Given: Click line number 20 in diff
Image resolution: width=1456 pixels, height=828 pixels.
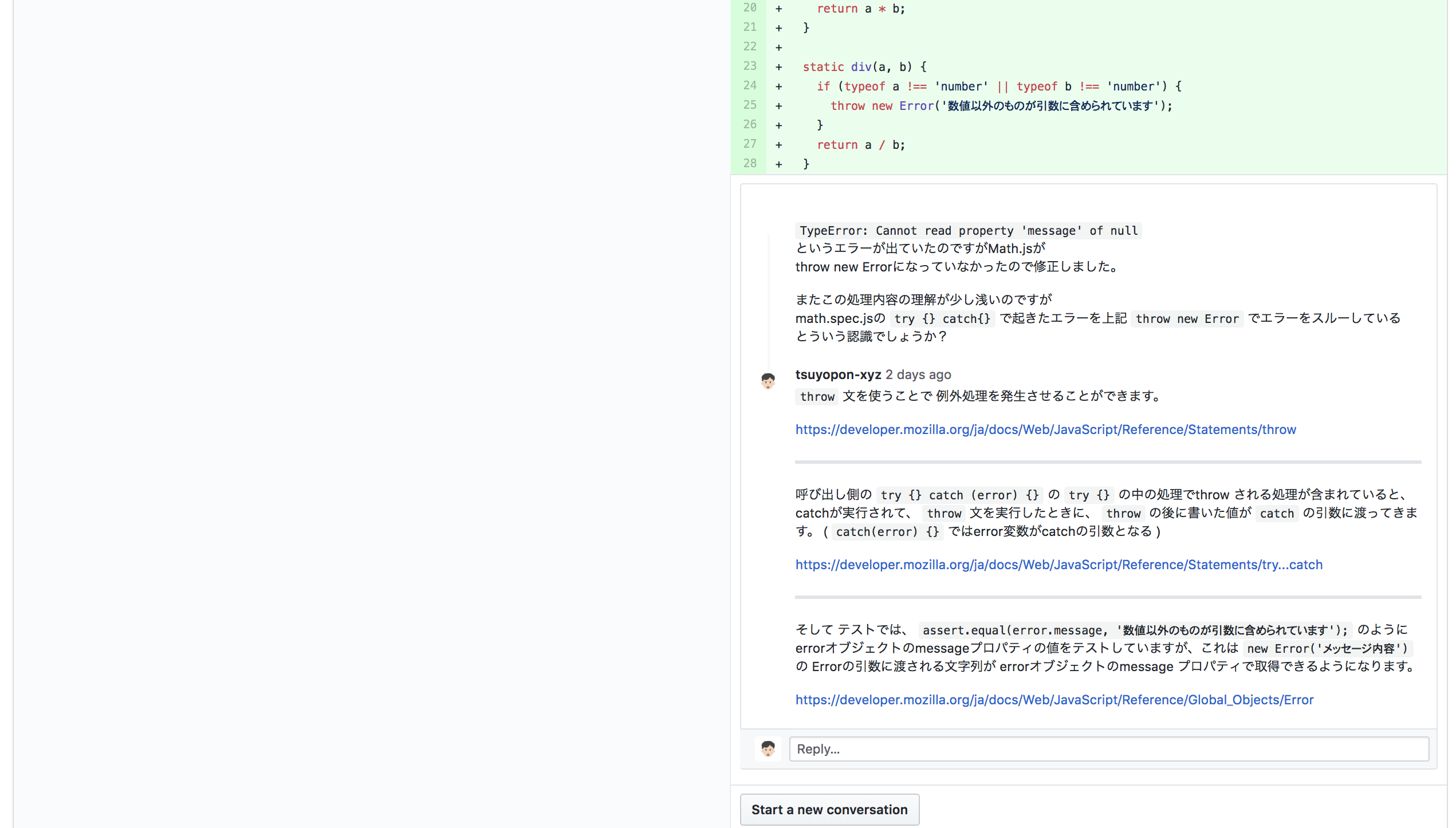Looking at the screenshot, I should click(750, 8).
